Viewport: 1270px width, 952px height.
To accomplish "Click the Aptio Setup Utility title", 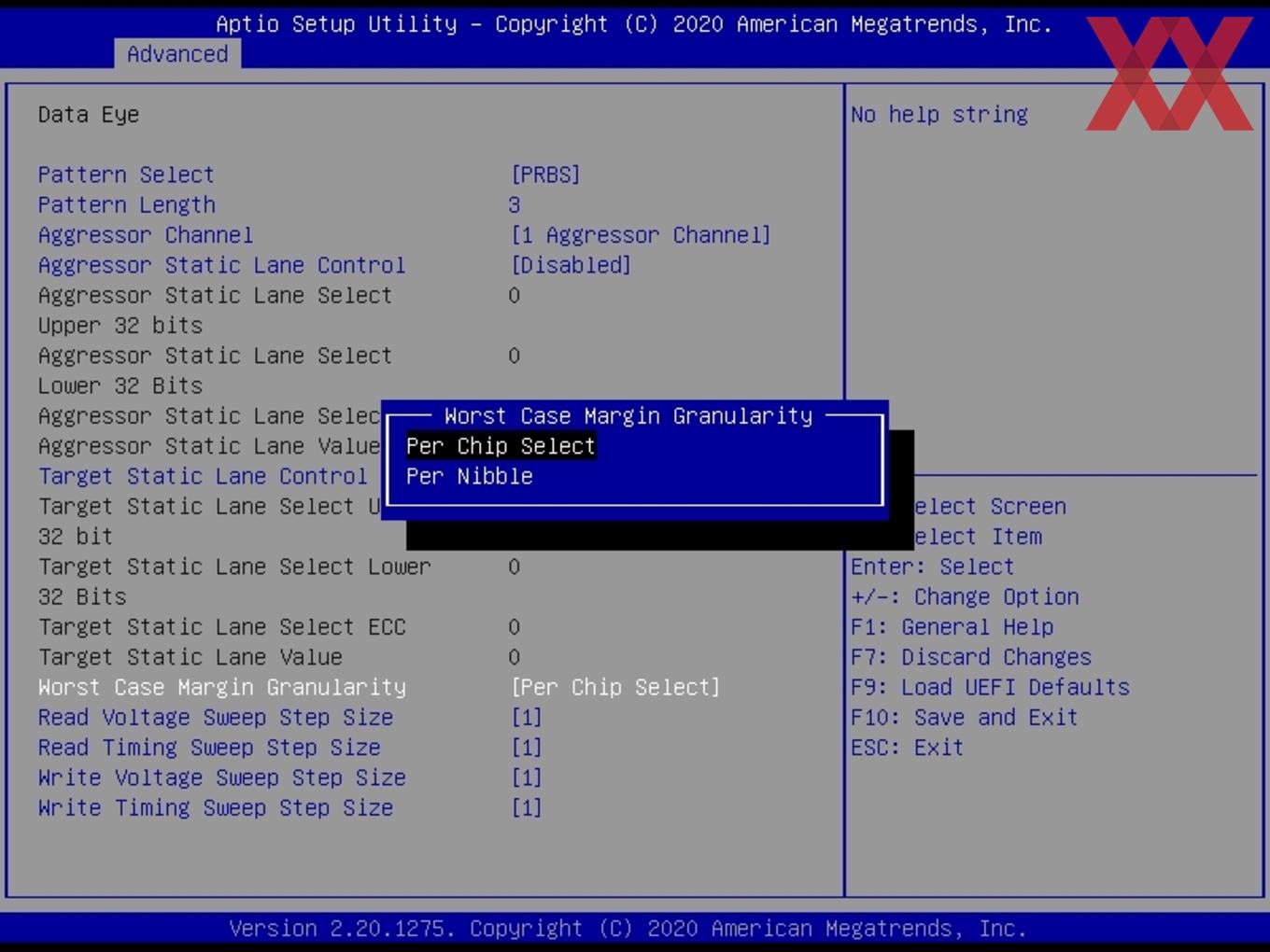I will click(x=634, y=24).
